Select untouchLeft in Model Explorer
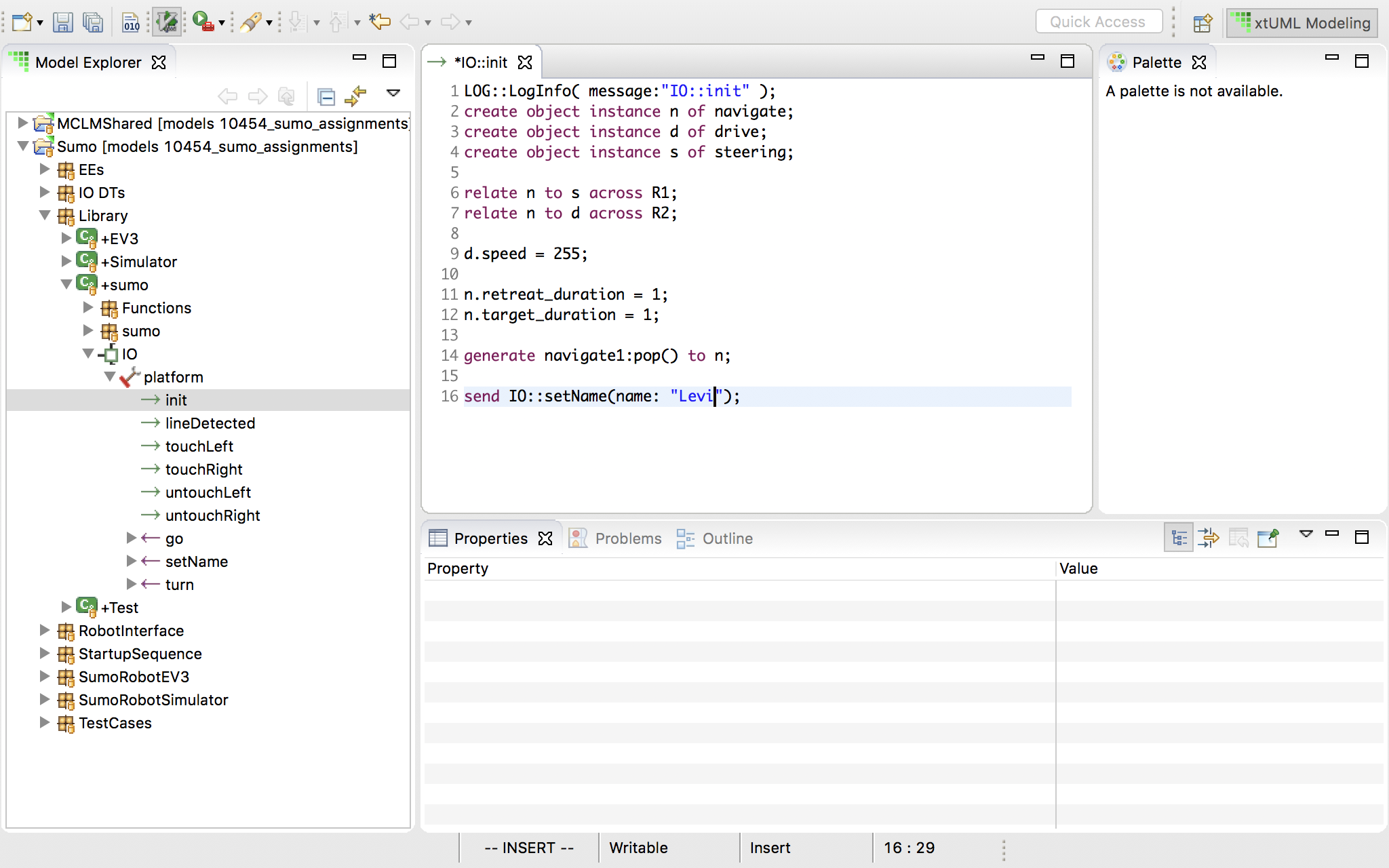The height and width of the screenshot is (868, 1389). tap(208, 492)
